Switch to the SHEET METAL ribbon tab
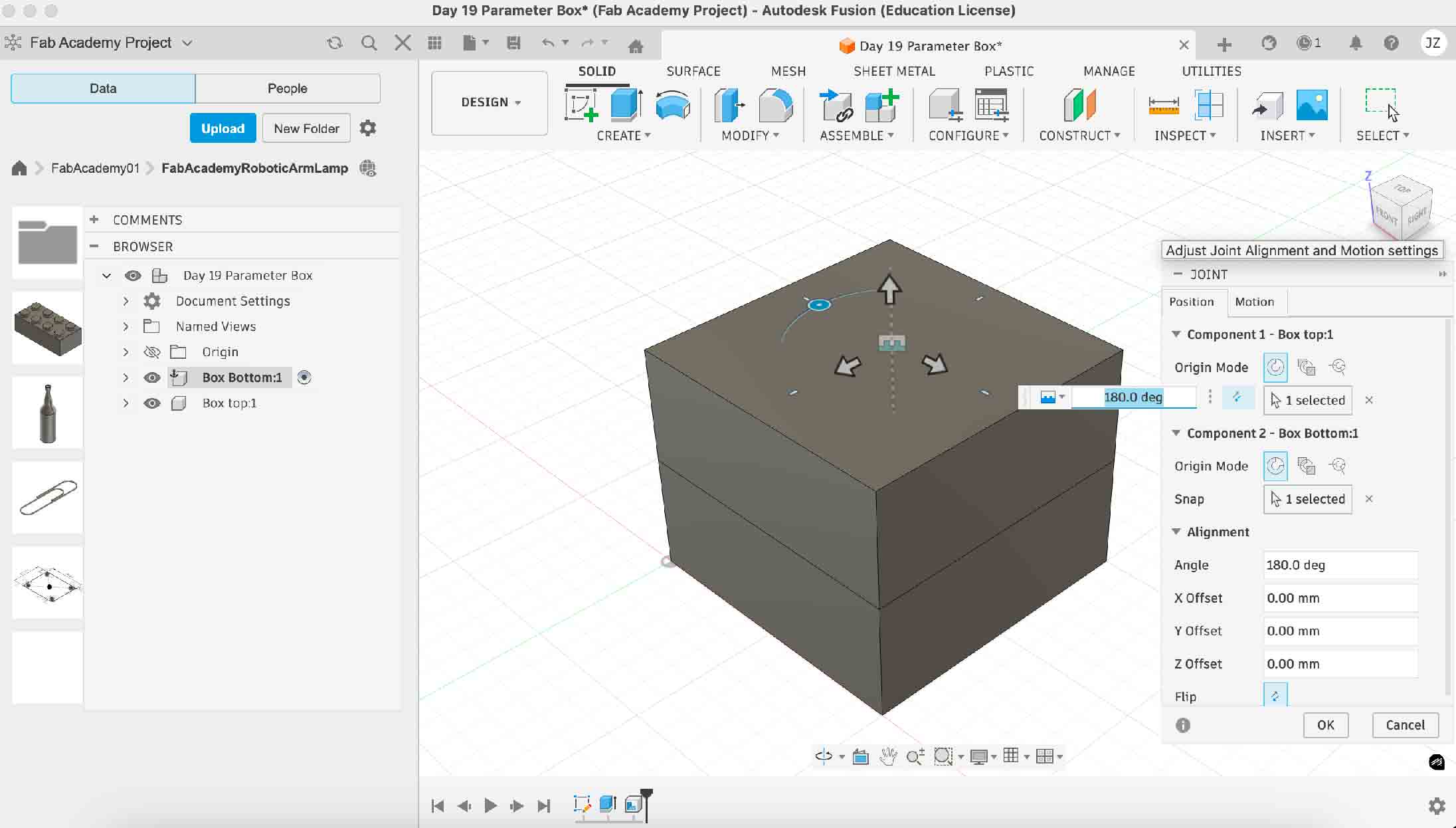The height and width of the screenshot is (828, 1456). 893,71
